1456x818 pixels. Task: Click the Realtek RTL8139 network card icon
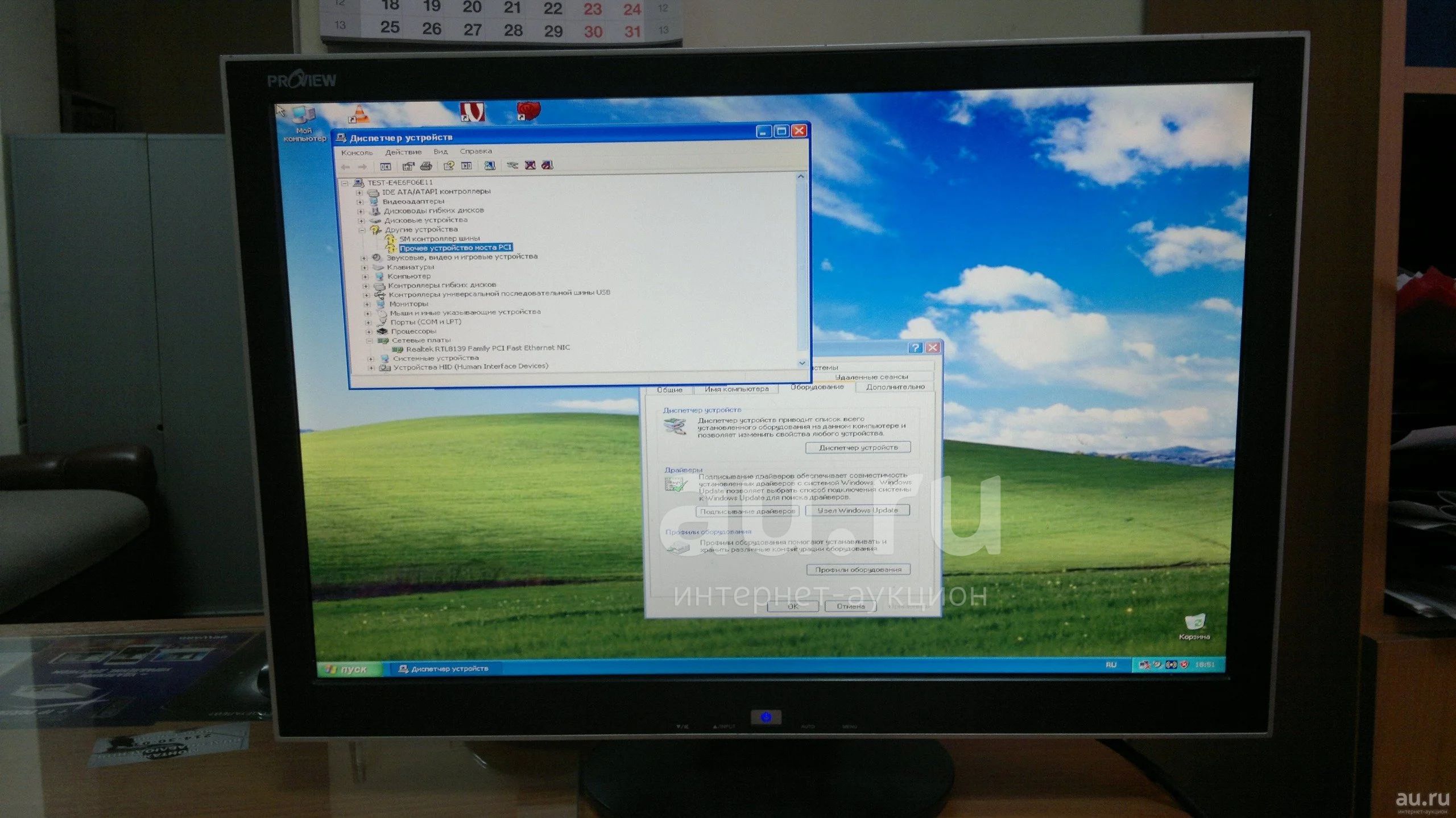[398, 349]
